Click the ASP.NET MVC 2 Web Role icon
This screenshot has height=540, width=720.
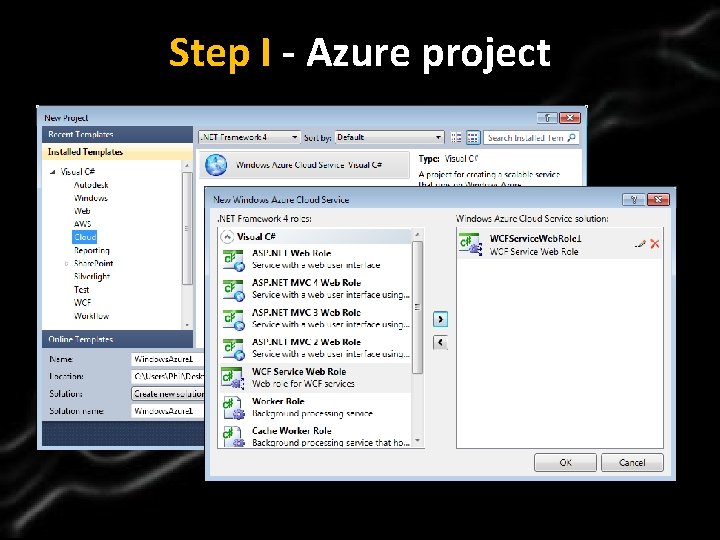pos(233,349)
